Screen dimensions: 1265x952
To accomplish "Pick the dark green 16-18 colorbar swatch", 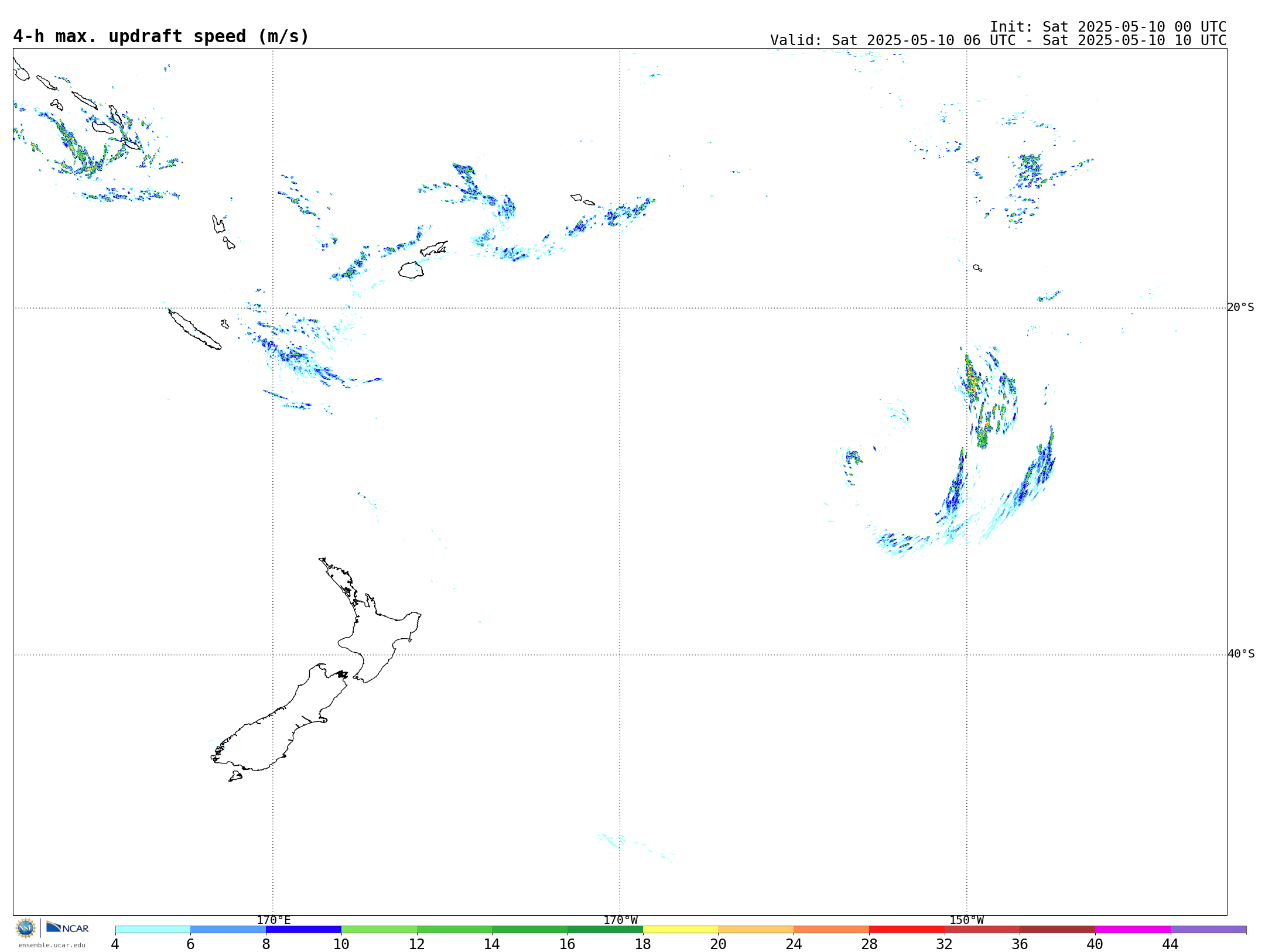I will click(605, 930).
